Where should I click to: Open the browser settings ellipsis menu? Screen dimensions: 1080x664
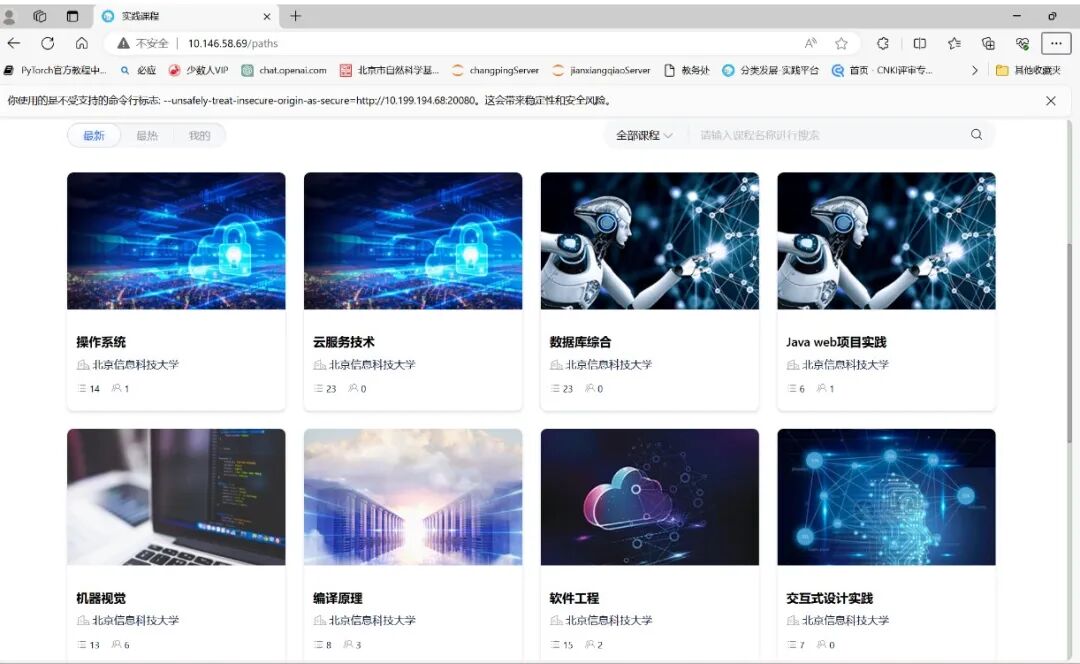pos(1056,43)
